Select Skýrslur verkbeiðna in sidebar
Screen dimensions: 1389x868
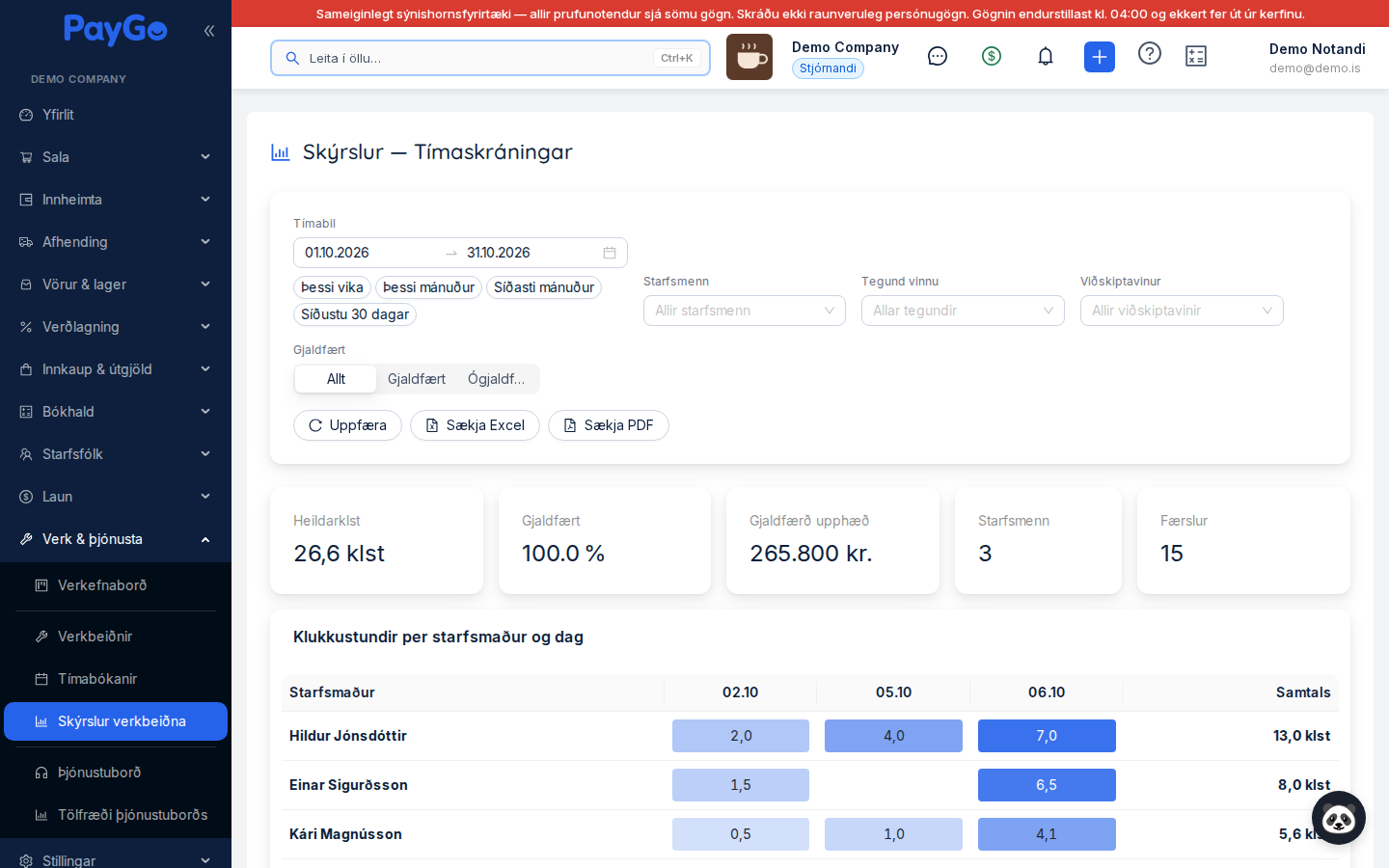click(x=116, y=721)
